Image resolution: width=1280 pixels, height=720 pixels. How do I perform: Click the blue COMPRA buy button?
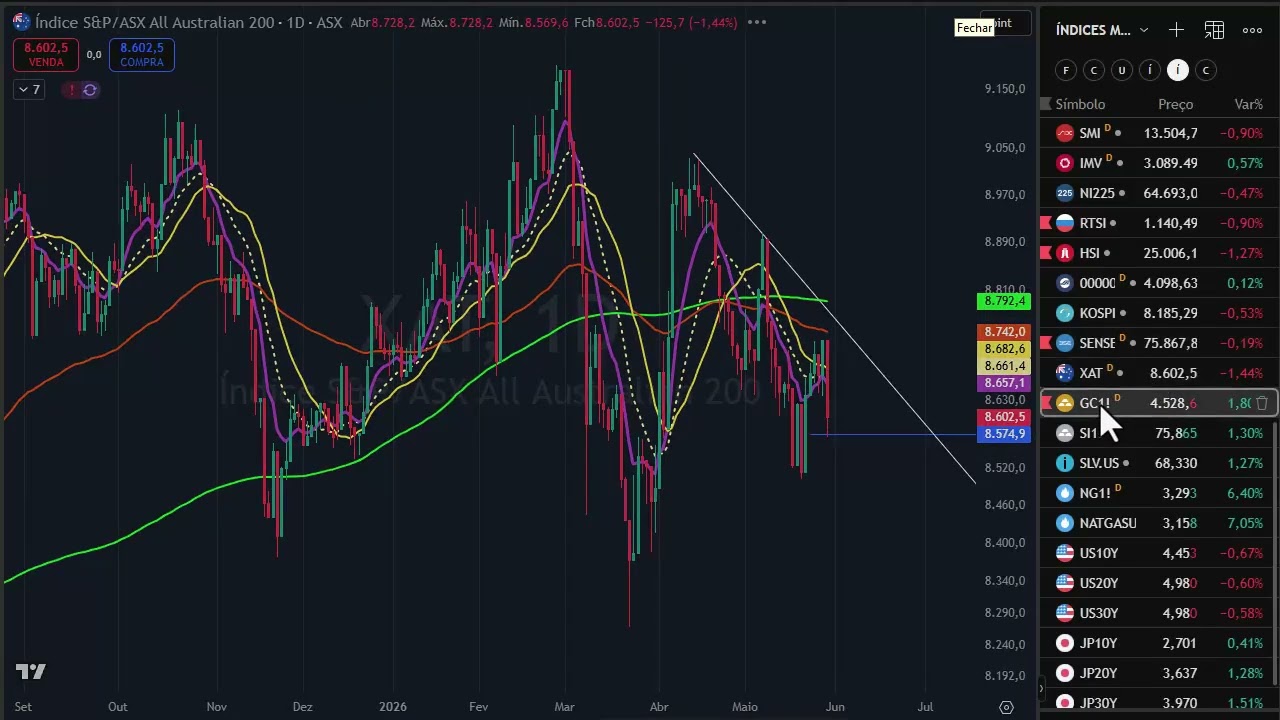142,55
